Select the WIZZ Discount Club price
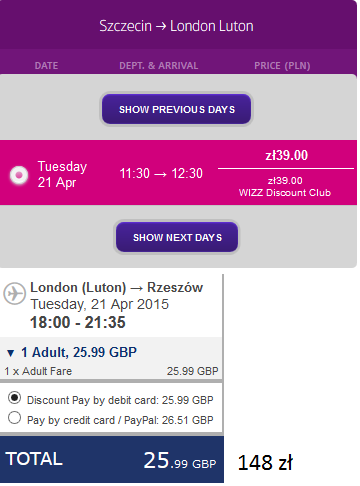360x486 pixels. (x=285, y=187)
